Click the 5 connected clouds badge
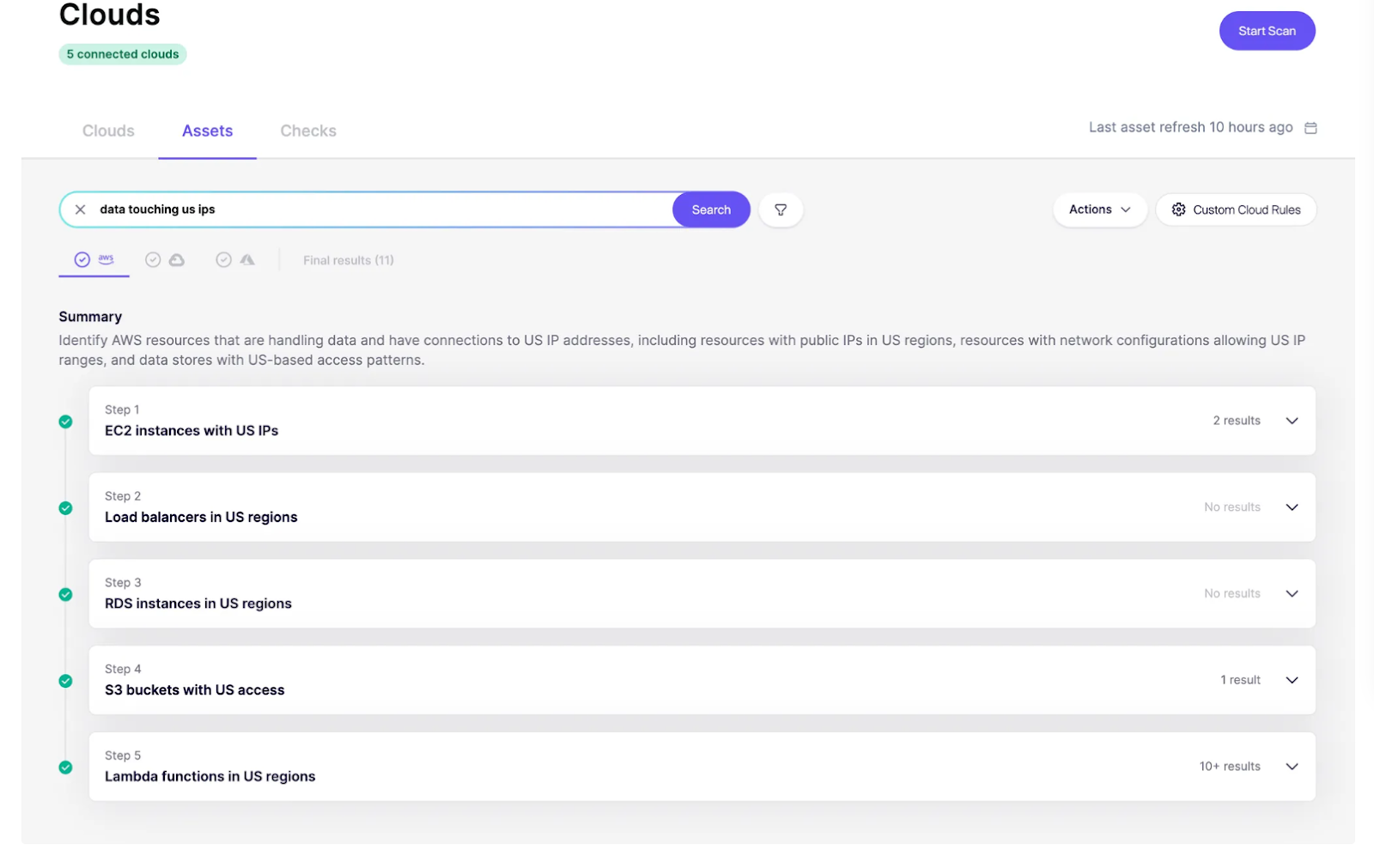The width and height of the screenshot is (1374, 868). pos(123,54)
